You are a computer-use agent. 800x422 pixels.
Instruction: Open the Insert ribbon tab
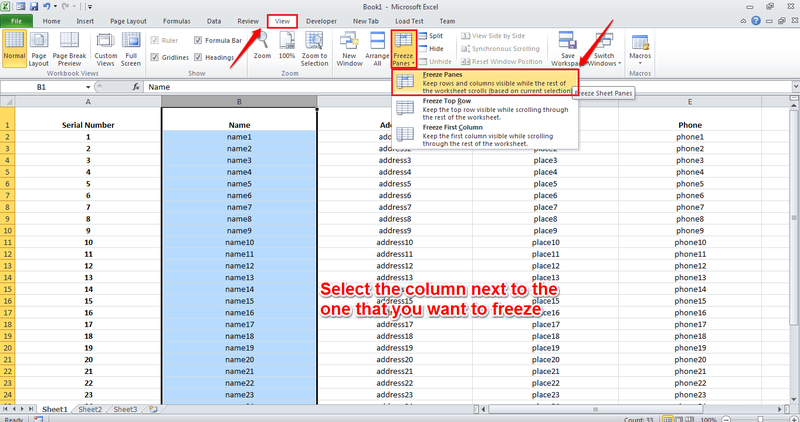point(85,21)
